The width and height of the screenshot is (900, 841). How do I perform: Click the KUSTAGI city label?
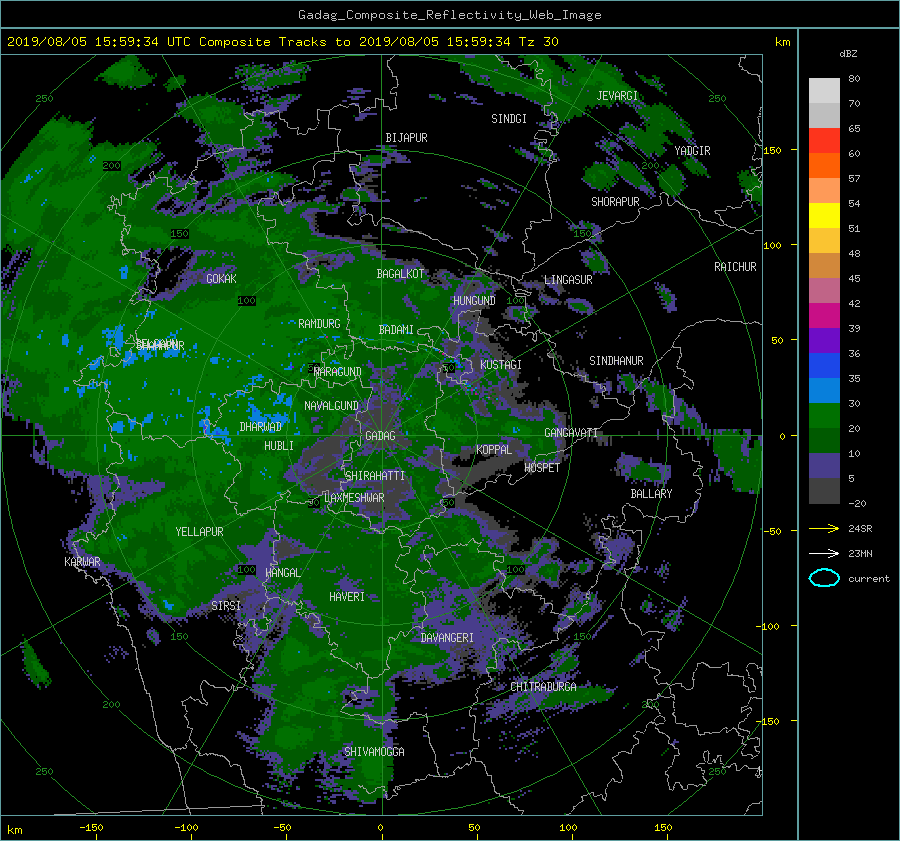(501, 365)
